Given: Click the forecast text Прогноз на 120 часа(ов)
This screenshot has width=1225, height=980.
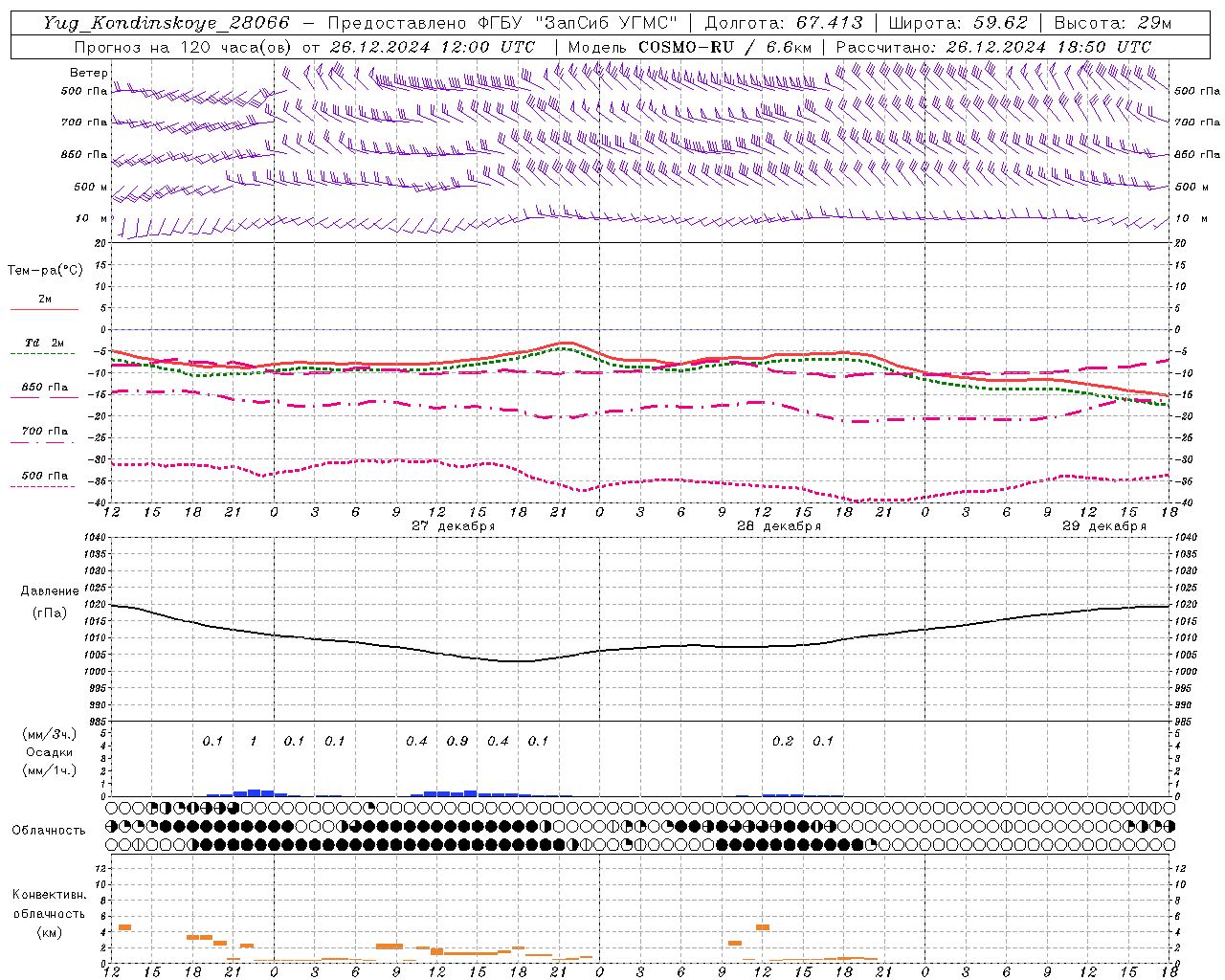Looking at the screenshot, I should (x=183, y=47).
